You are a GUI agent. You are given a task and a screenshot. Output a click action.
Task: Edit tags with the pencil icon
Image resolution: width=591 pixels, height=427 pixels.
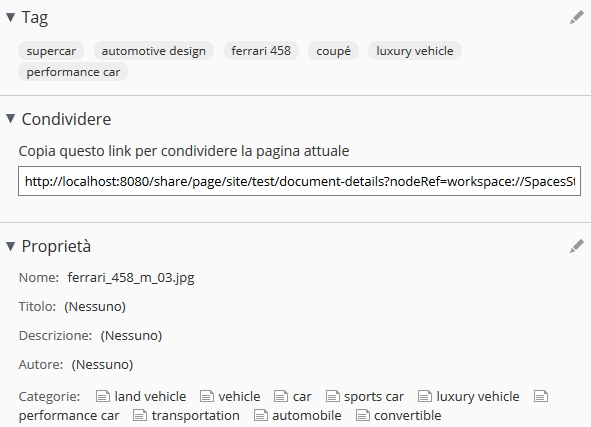click(x=577, y=17)
